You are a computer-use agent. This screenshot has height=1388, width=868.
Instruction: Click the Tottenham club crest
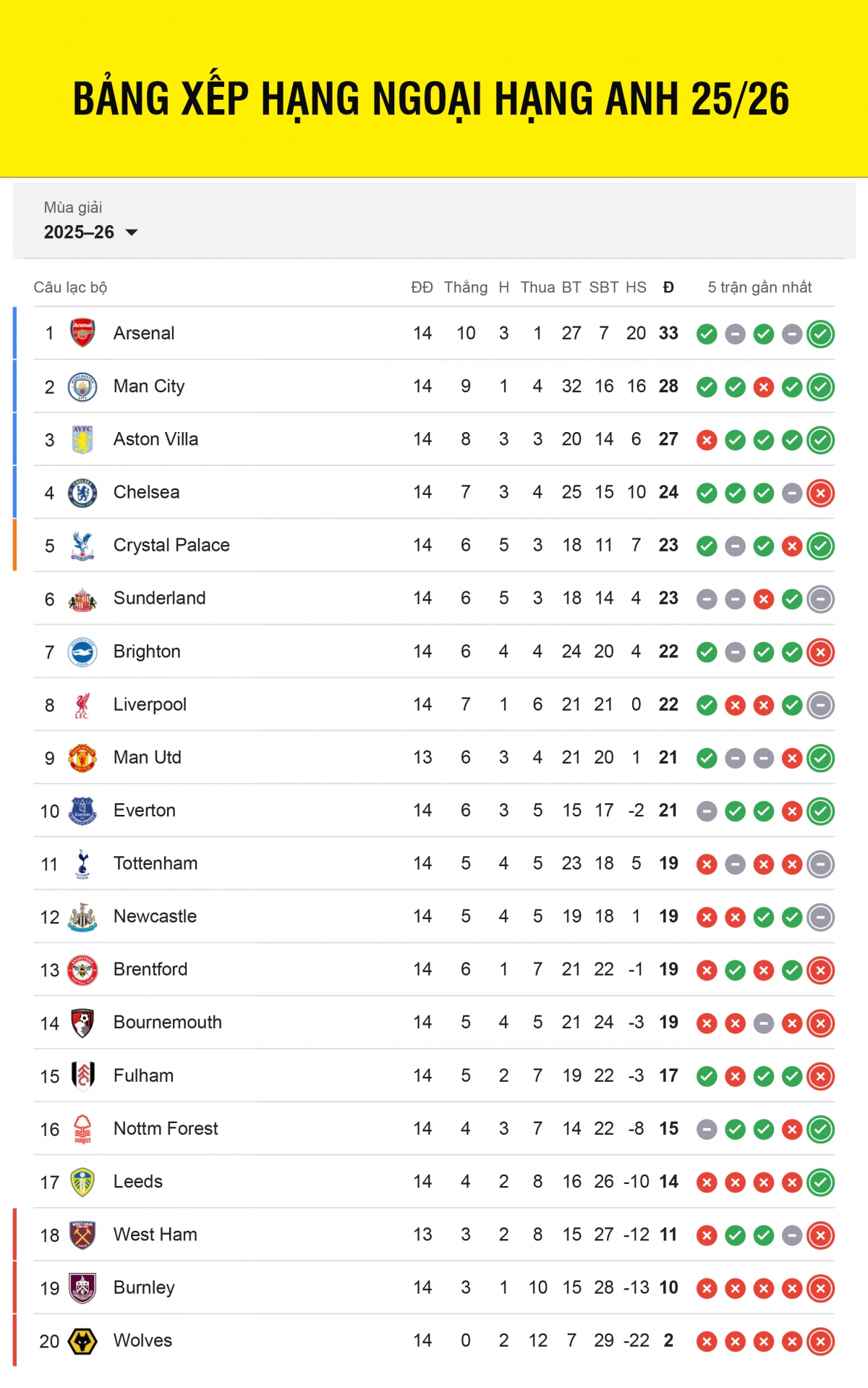click(82, 864)
